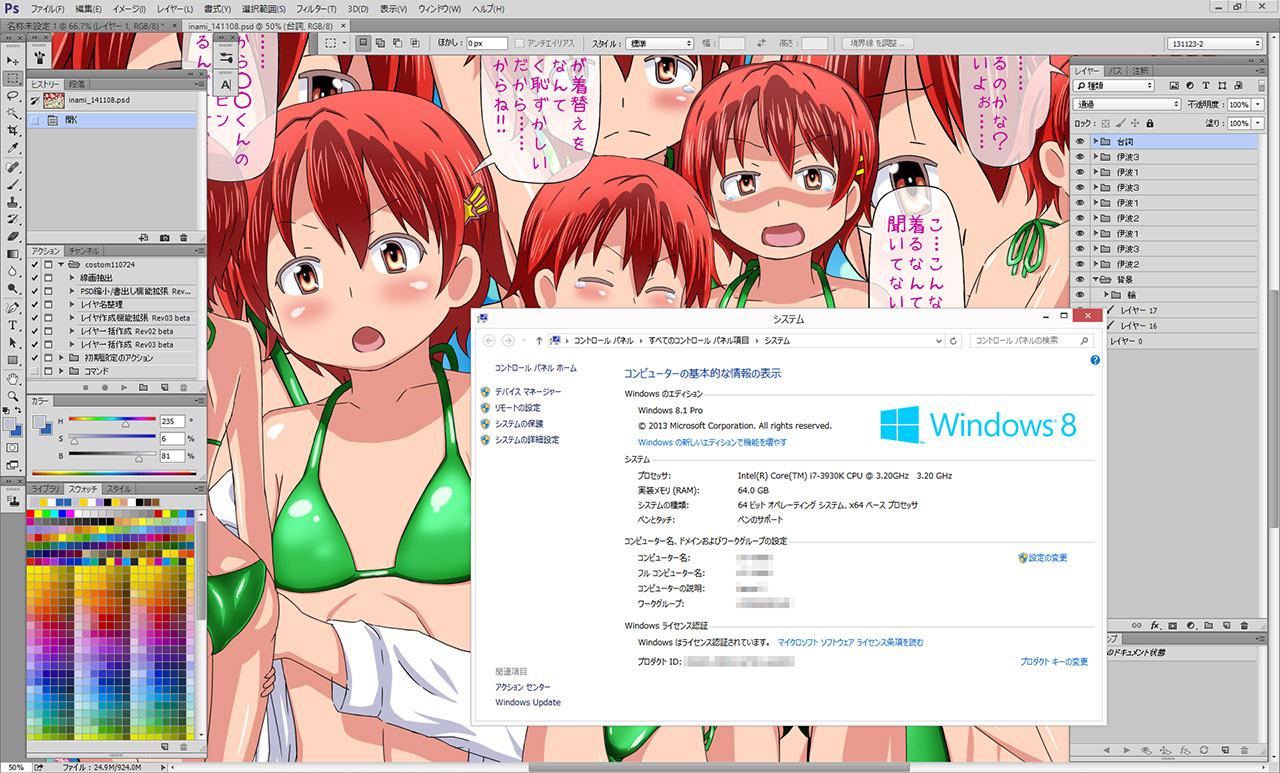The height and width of the screenshot is (773, 1280).
Task: Select the Magic Wand tool
Action: [13, 113]
